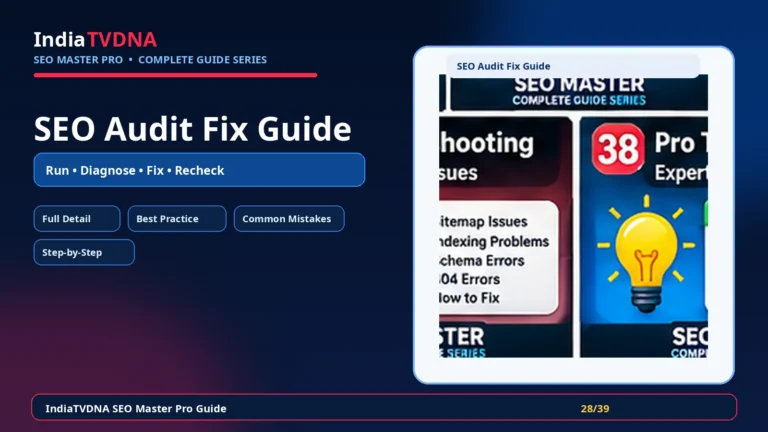Click the Sitemap Issues line in the thumbnail
768x432 pixels.
click(483, 222)
